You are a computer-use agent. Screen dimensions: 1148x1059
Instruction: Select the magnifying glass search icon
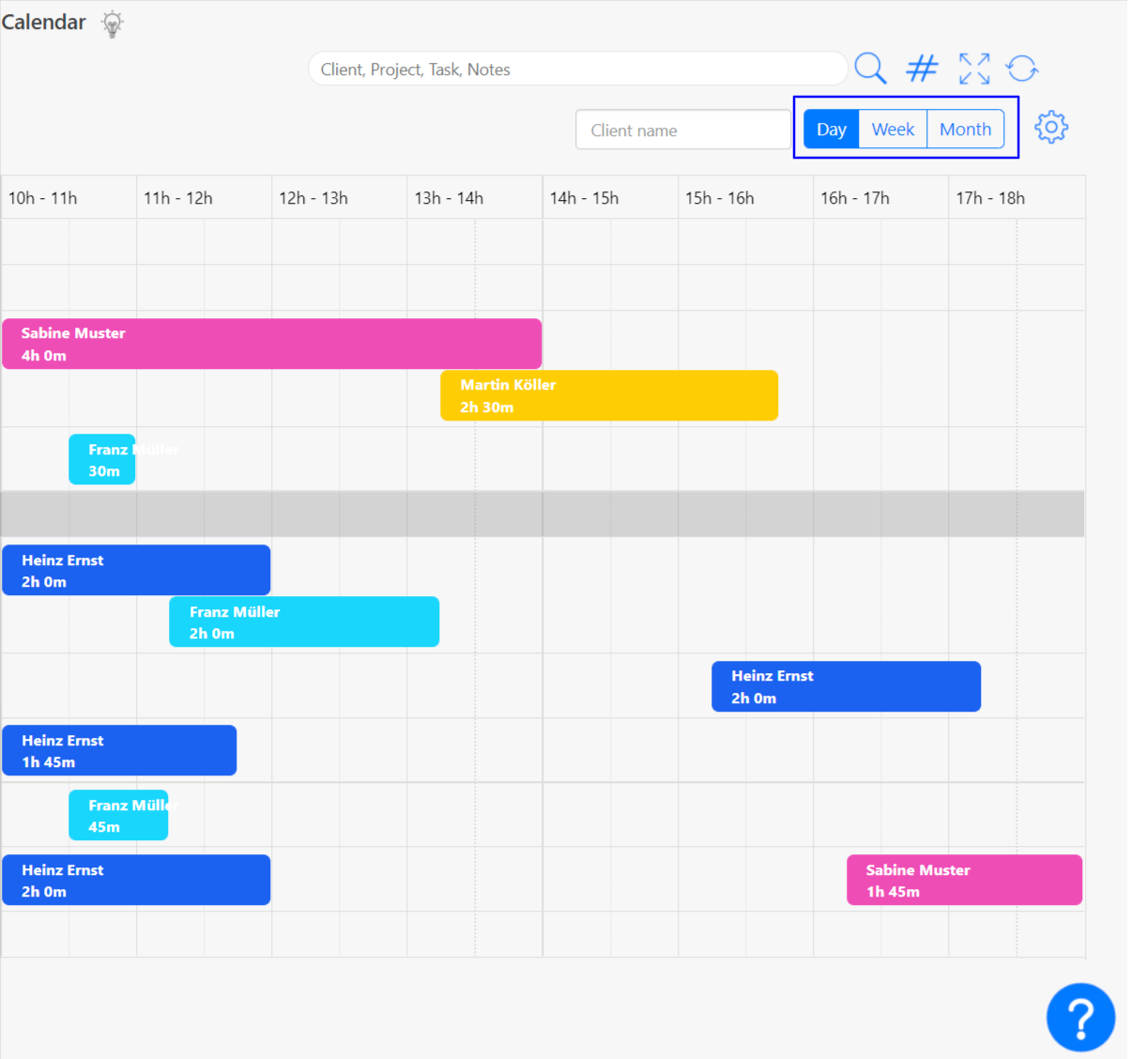tap(870, 69)
